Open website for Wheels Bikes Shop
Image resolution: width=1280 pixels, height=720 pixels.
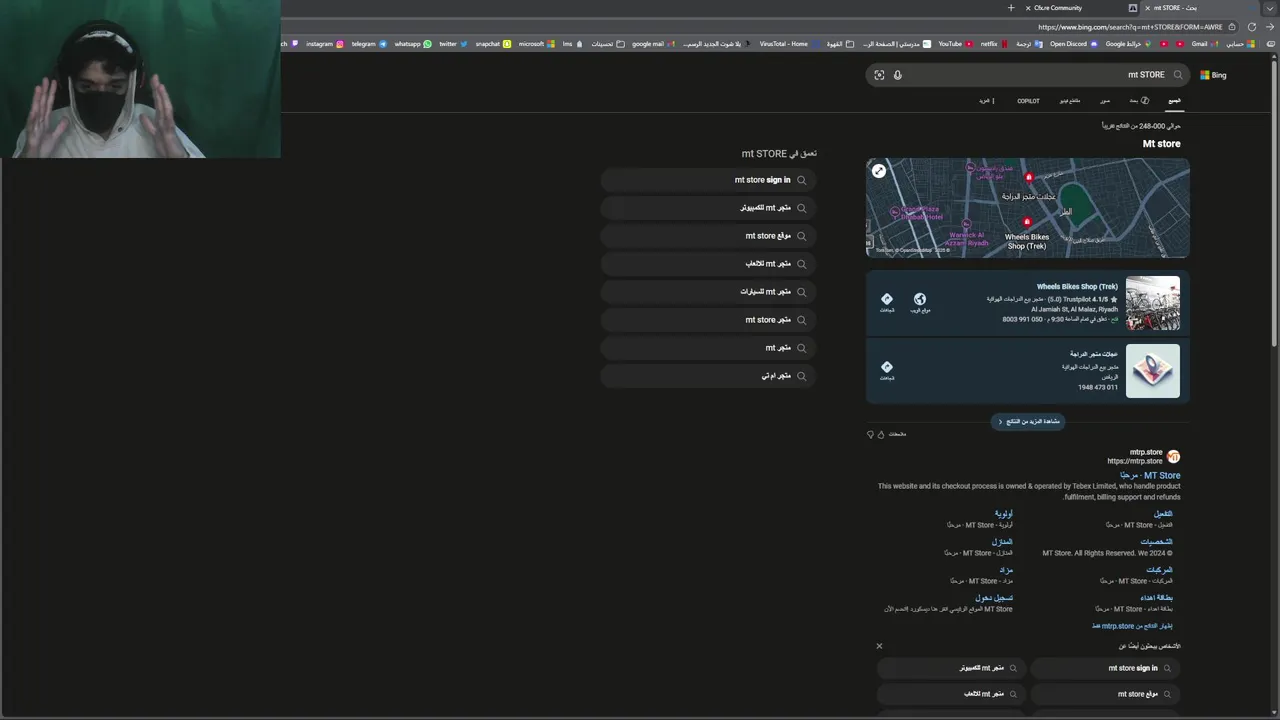(920, 302)
